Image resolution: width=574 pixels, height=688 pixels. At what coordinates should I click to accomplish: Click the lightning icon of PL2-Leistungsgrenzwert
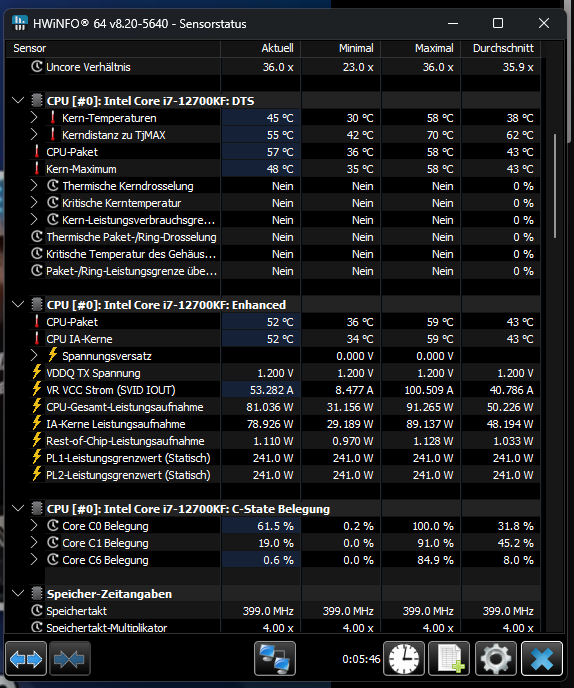[37, 475]
